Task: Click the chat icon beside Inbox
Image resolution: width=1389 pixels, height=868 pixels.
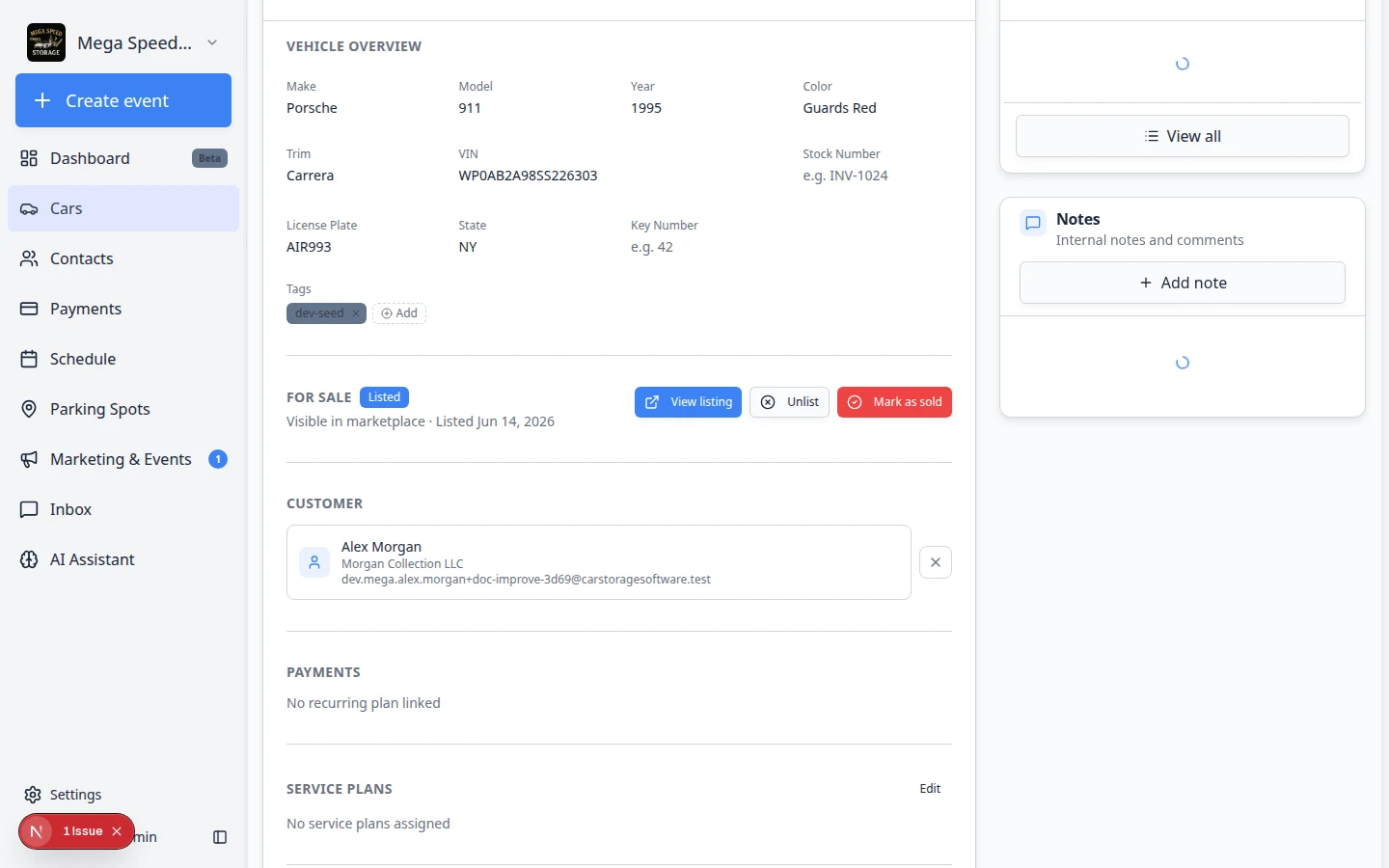Action: tap(29, 509)
